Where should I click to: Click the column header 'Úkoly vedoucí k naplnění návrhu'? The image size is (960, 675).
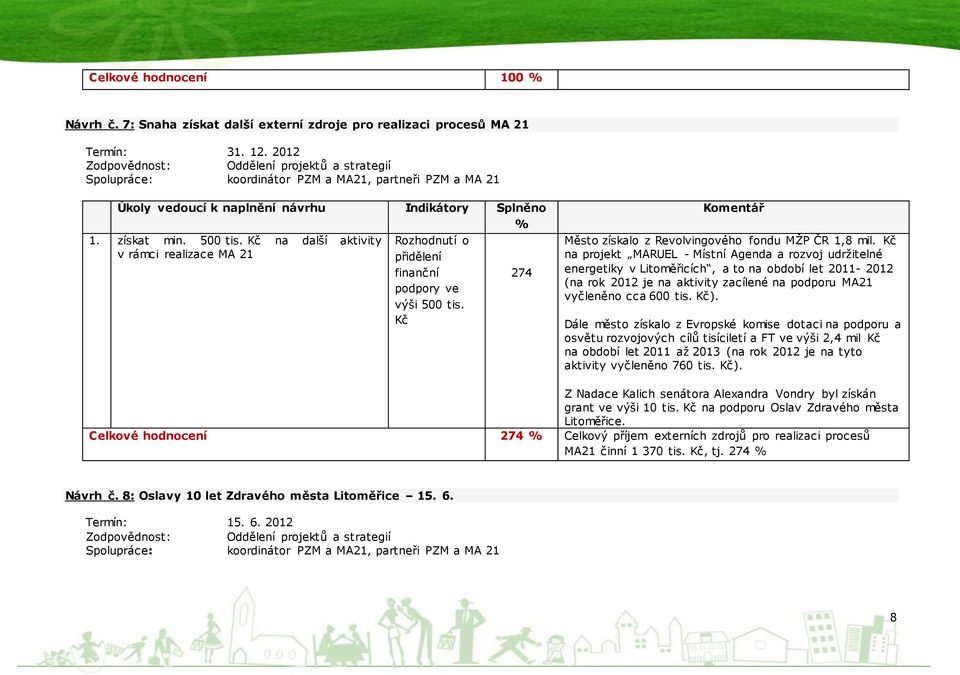(x=221, y=208)
